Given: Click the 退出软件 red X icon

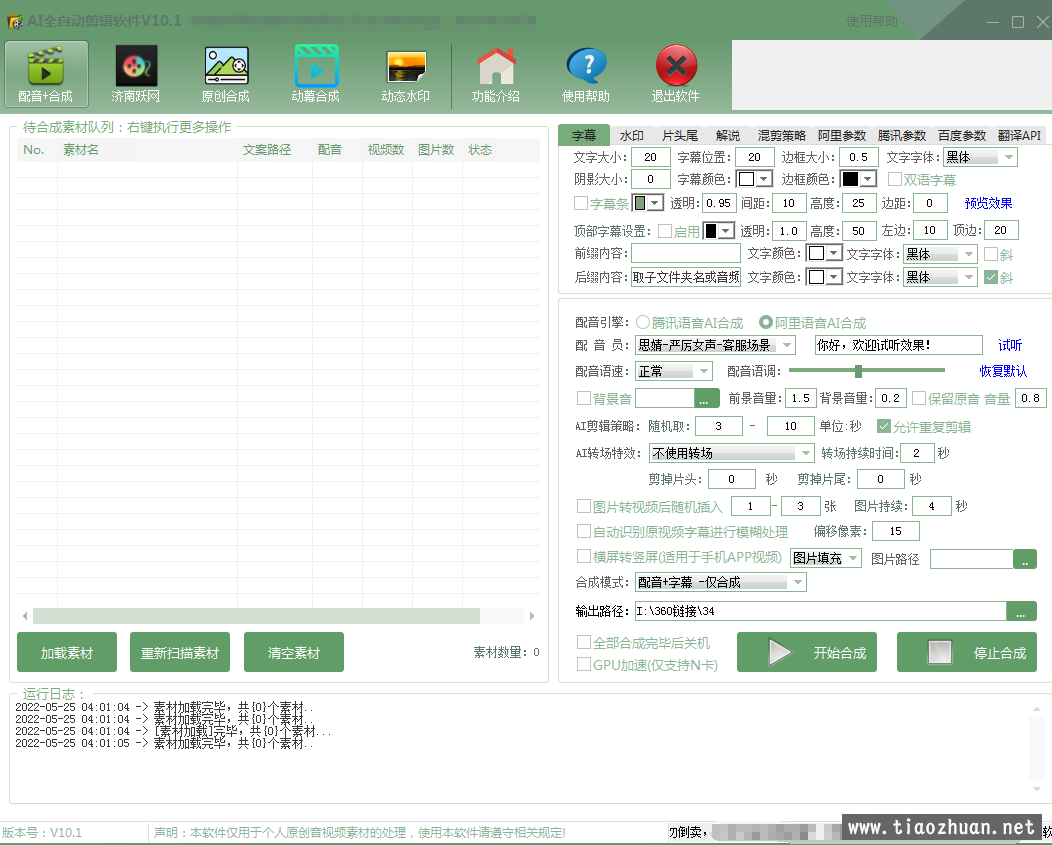Looking at the screenshot, I should coord(676,74).
